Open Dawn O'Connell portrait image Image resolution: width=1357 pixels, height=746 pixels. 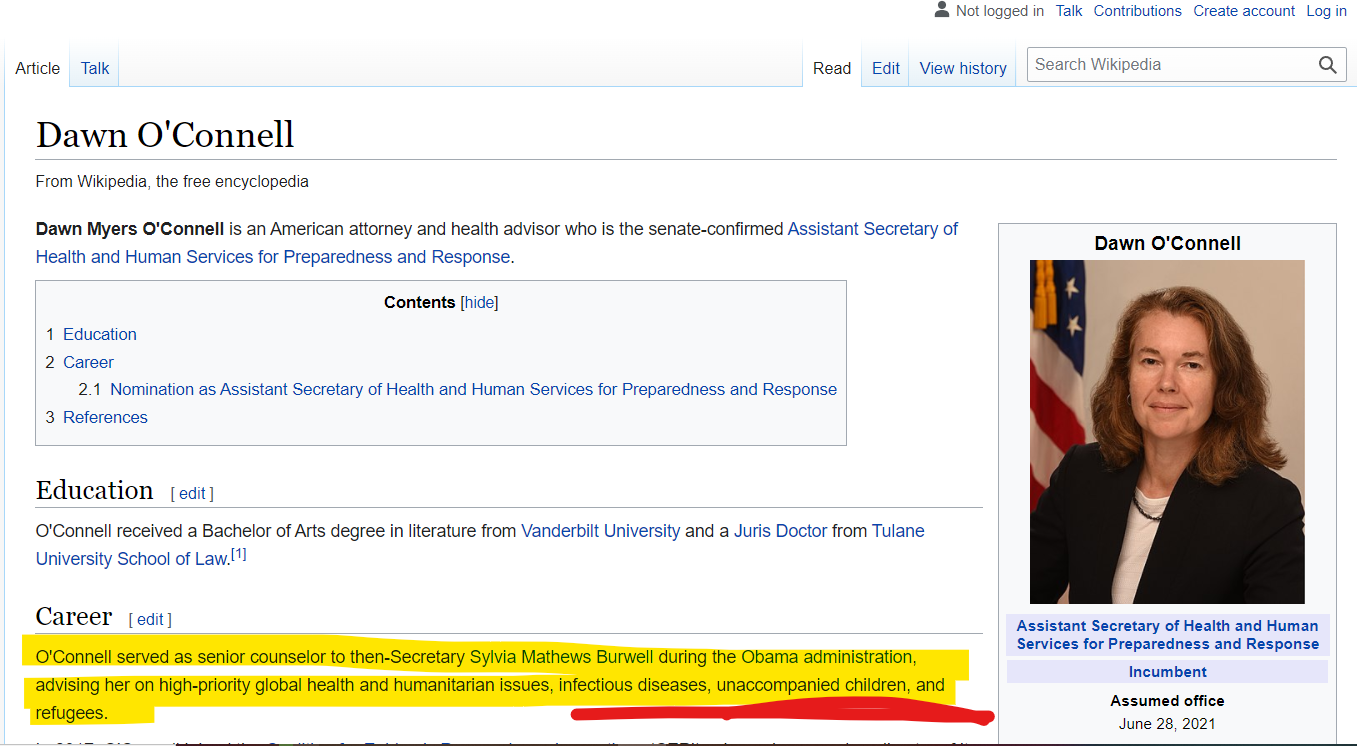click(x=1167, y=432)
